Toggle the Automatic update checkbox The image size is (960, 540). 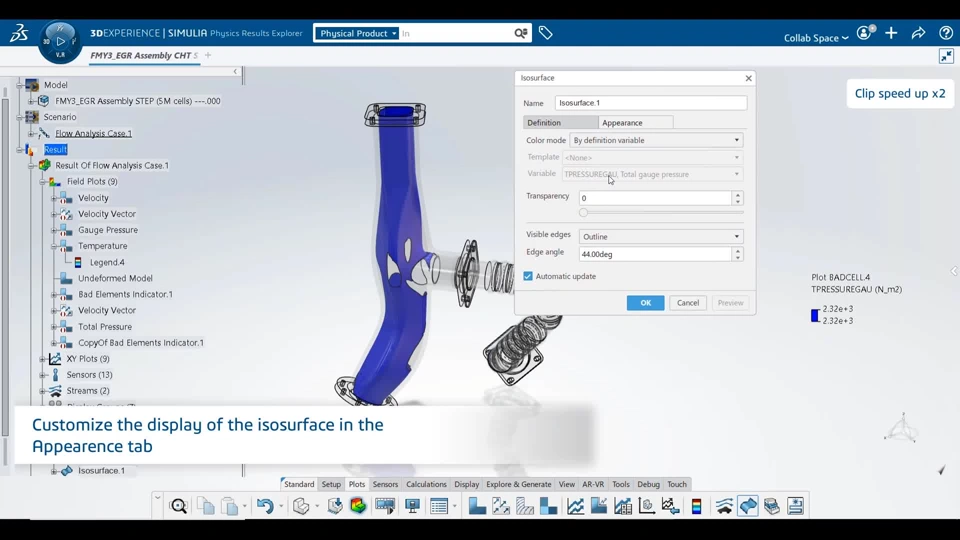coord(528,276)
